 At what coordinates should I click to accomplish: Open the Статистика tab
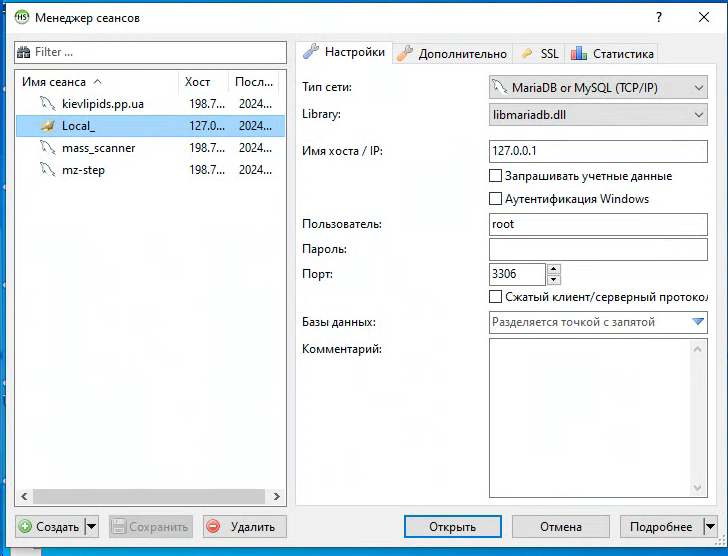point(613,54)
